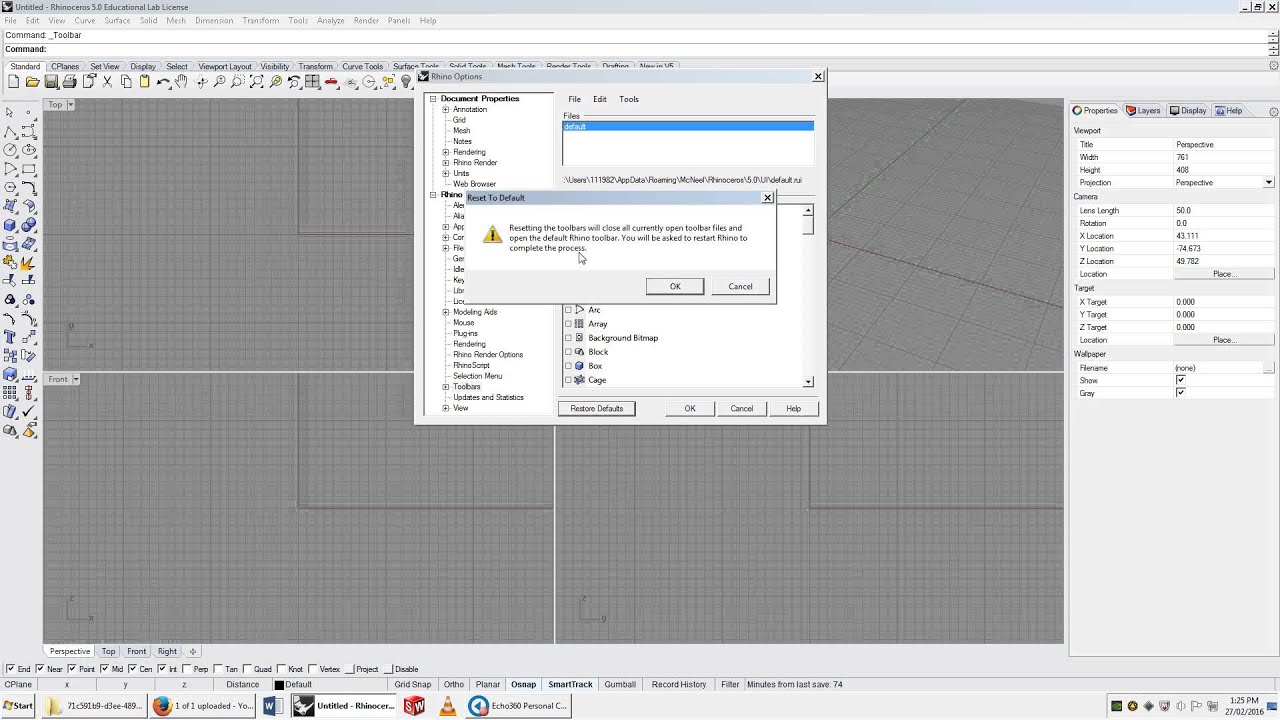Click the Open file folder icon
Viewport: 1280px width, 720px height.
point(32,82)
